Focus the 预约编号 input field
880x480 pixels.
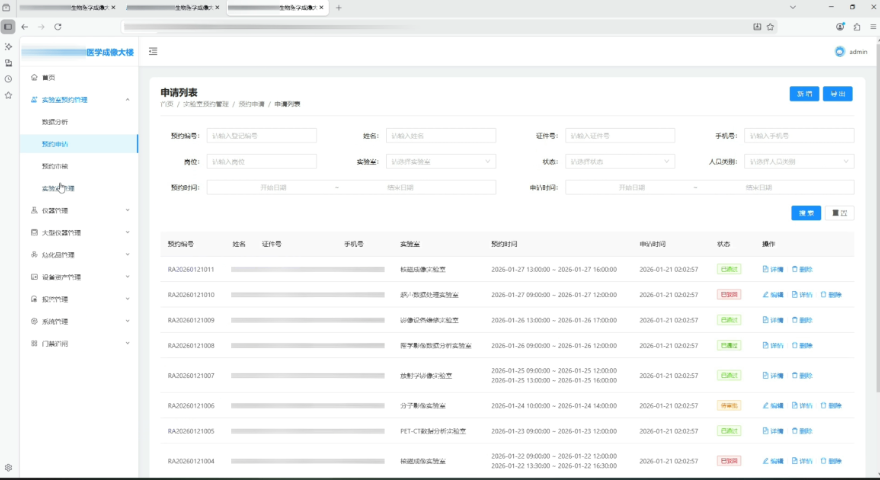[262, 136]
